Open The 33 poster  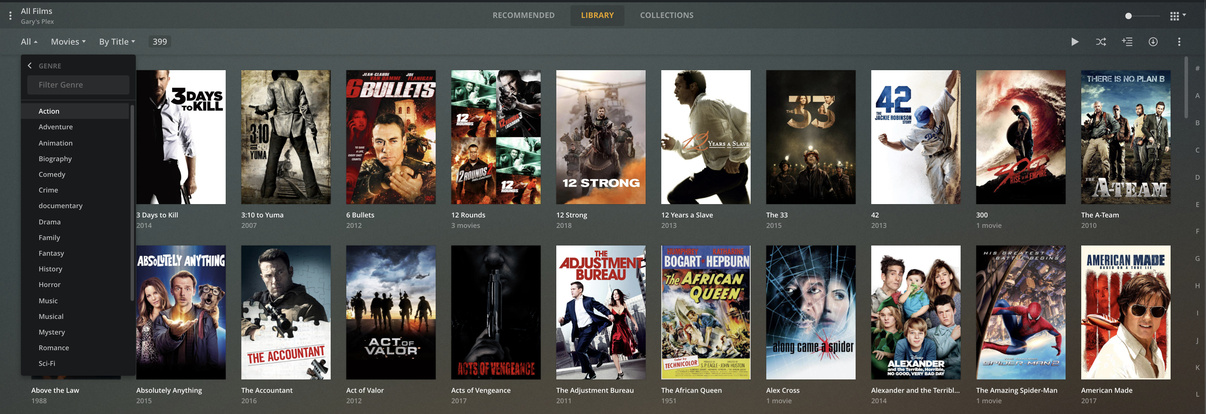[811, 137]
